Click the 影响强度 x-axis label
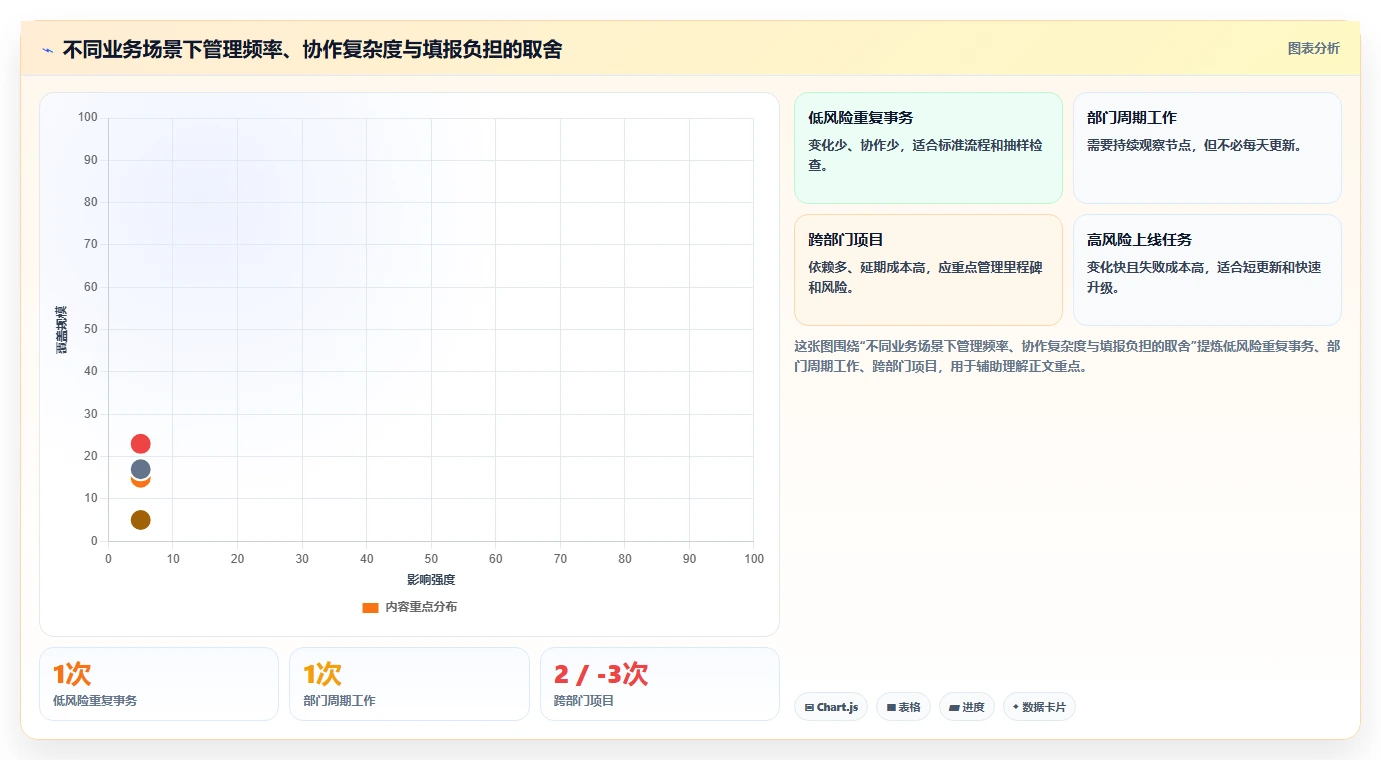Screen dimensions: 1381x760 431,580
